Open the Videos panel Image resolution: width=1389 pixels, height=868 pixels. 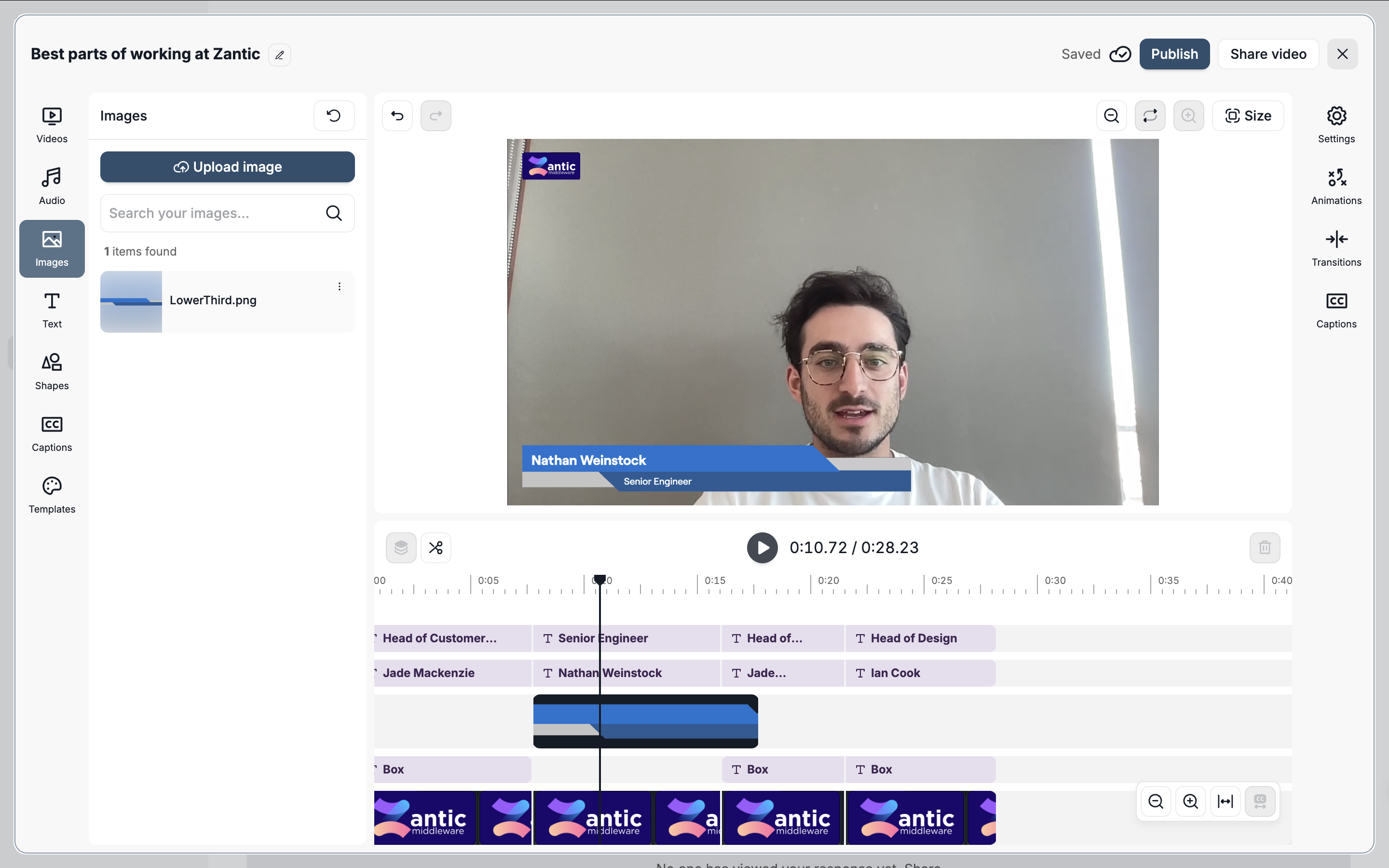click(52, 124)
